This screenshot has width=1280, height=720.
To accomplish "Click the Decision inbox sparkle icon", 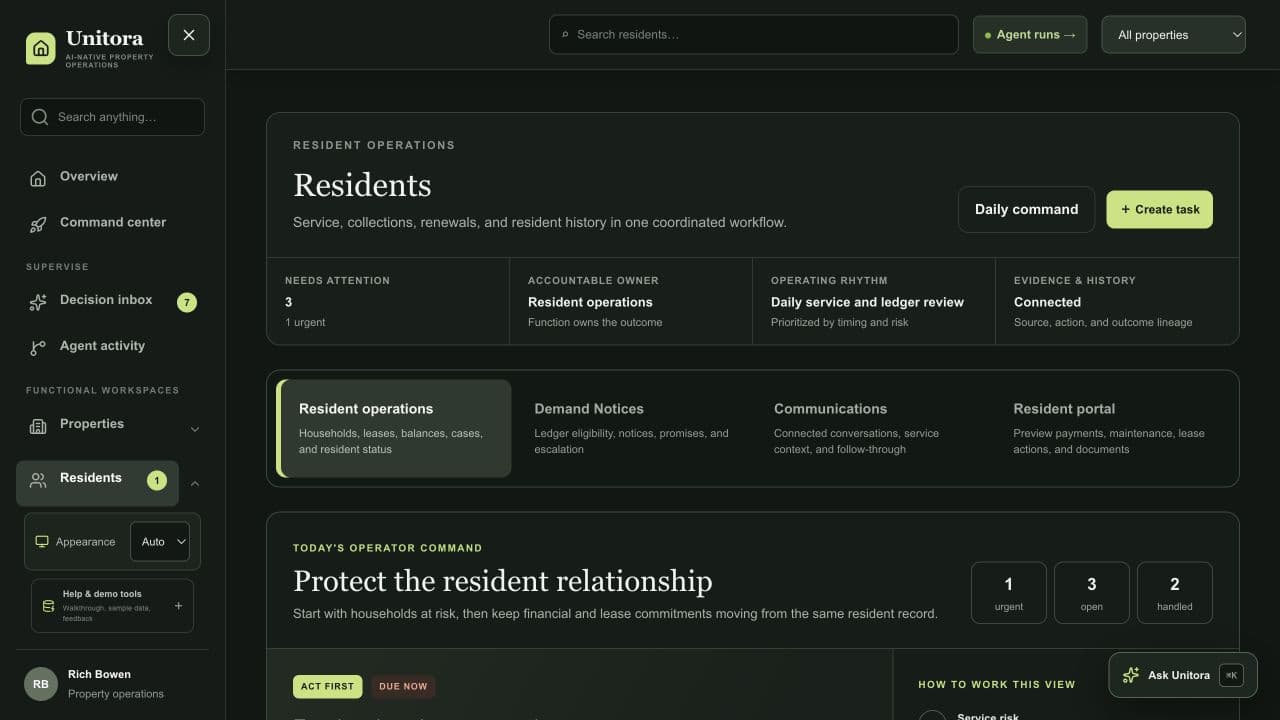I will (38, 301).
